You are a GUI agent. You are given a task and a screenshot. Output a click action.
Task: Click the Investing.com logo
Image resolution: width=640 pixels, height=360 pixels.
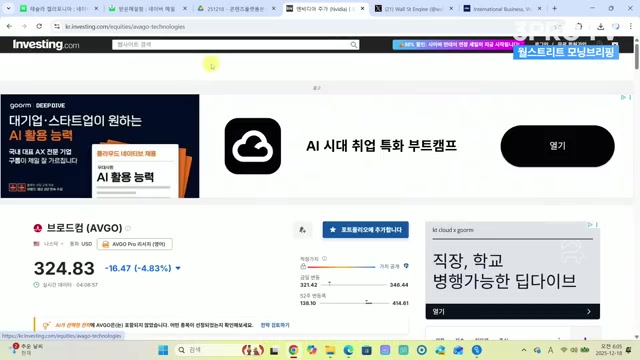tap(46, 44)
